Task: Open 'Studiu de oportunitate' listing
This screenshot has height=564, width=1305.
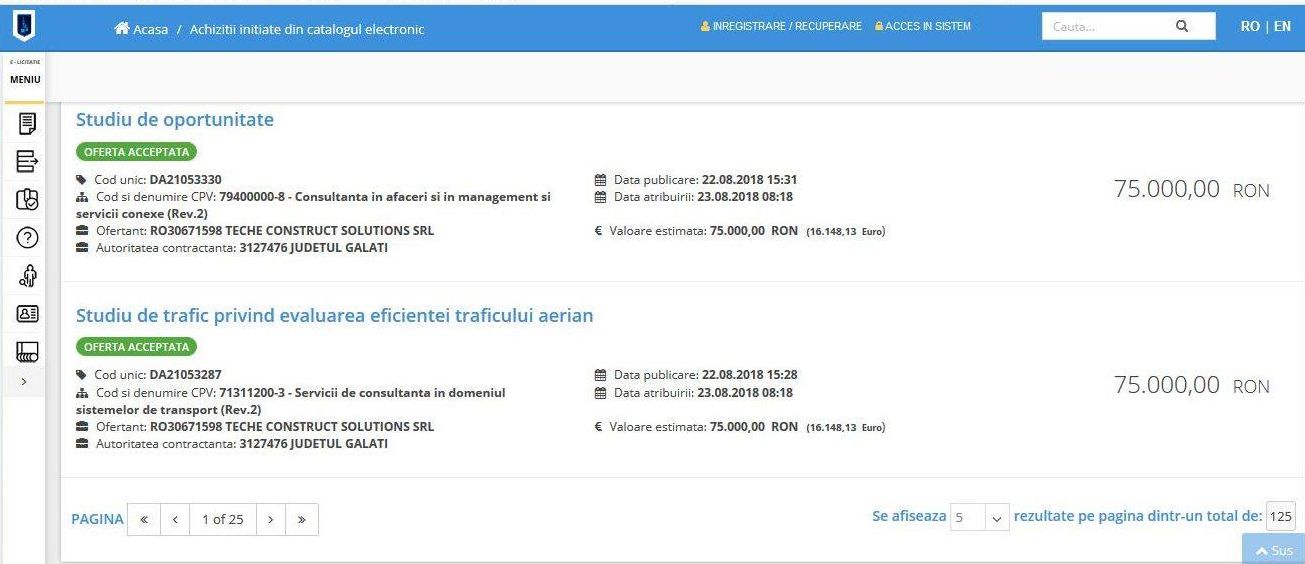Action: pyautogui.click(x=175, y=120)
